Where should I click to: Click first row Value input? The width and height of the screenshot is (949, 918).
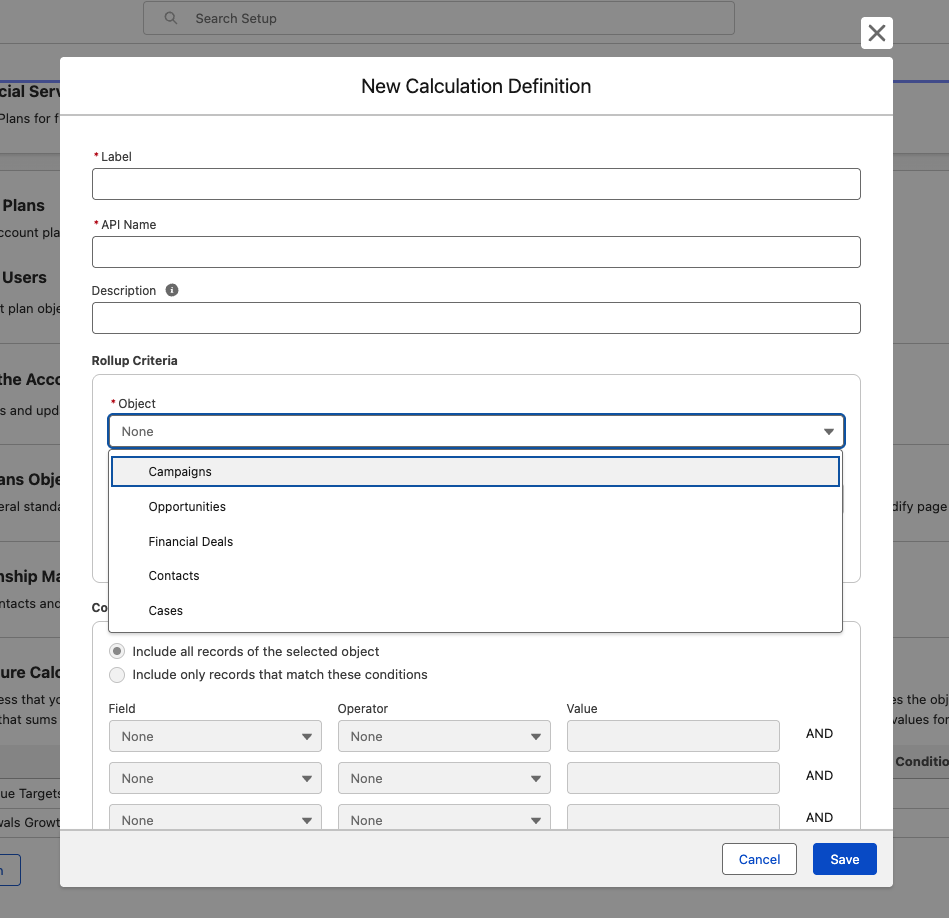[672, 736]
